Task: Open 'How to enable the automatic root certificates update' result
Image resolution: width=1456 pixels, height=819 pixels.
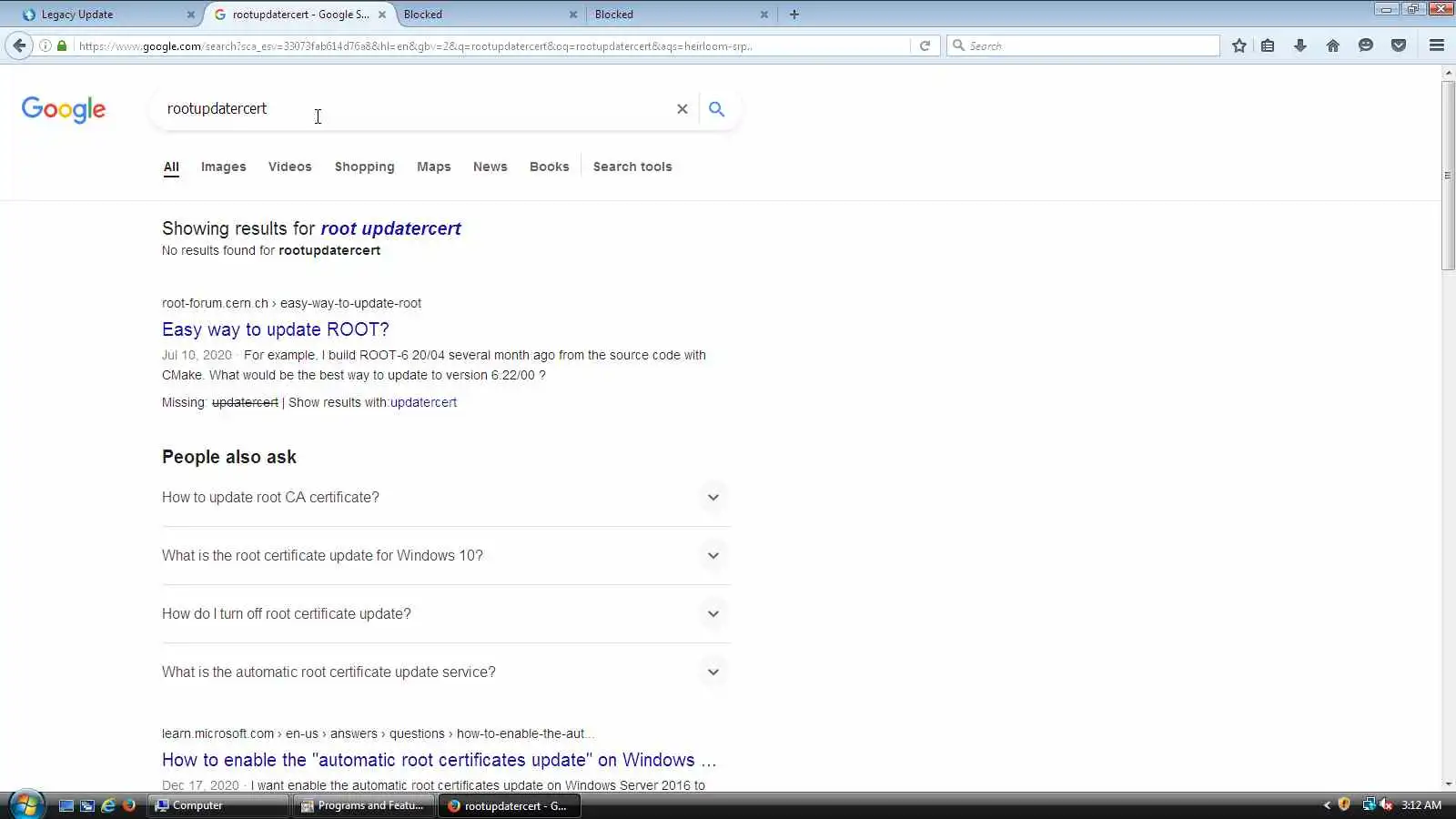Action: tap(440, 760)
